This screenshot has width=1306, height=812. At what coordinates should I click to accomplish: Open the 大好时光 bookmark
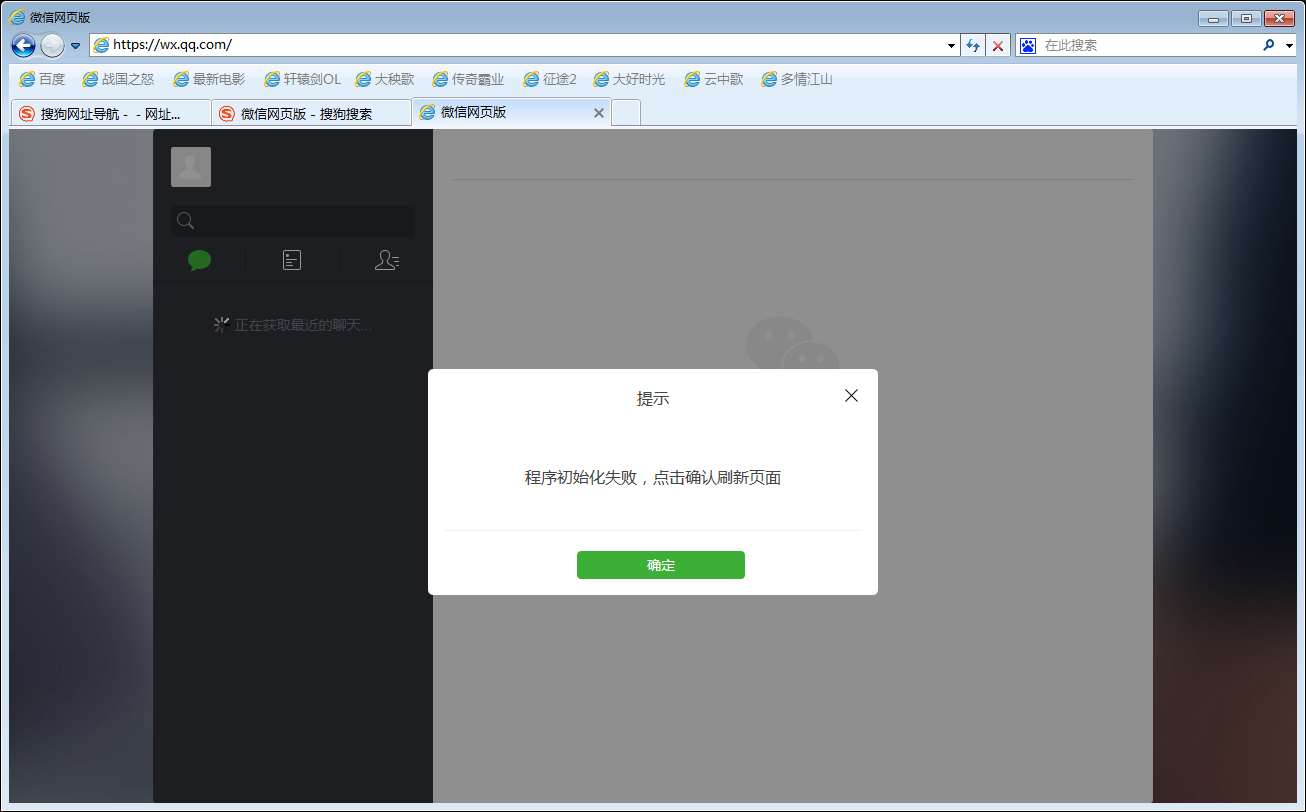click(629, 79)
